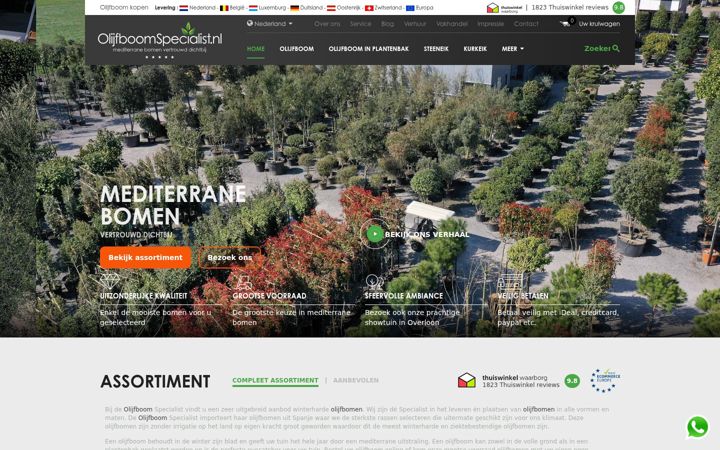720x450 pixels.
Task: Click Olijfboom kopen text in top bar
Action: point(124,8)
